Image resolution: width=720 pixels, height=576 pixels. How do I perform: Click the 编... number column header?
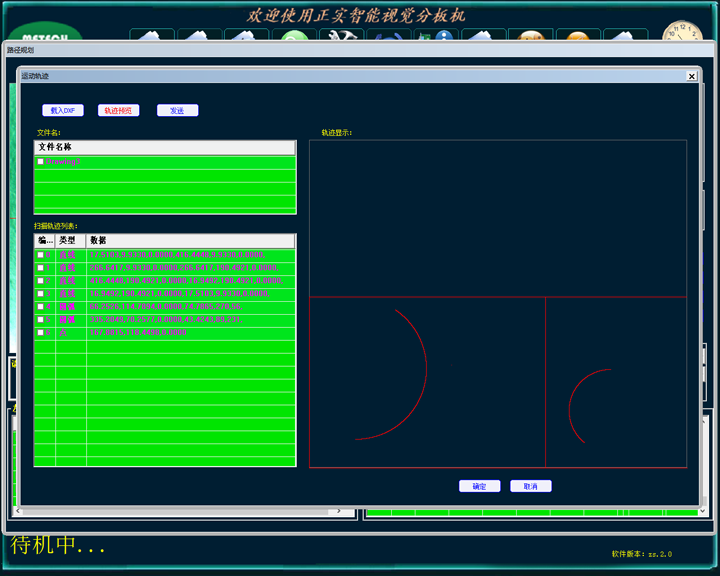click(45, 240)
